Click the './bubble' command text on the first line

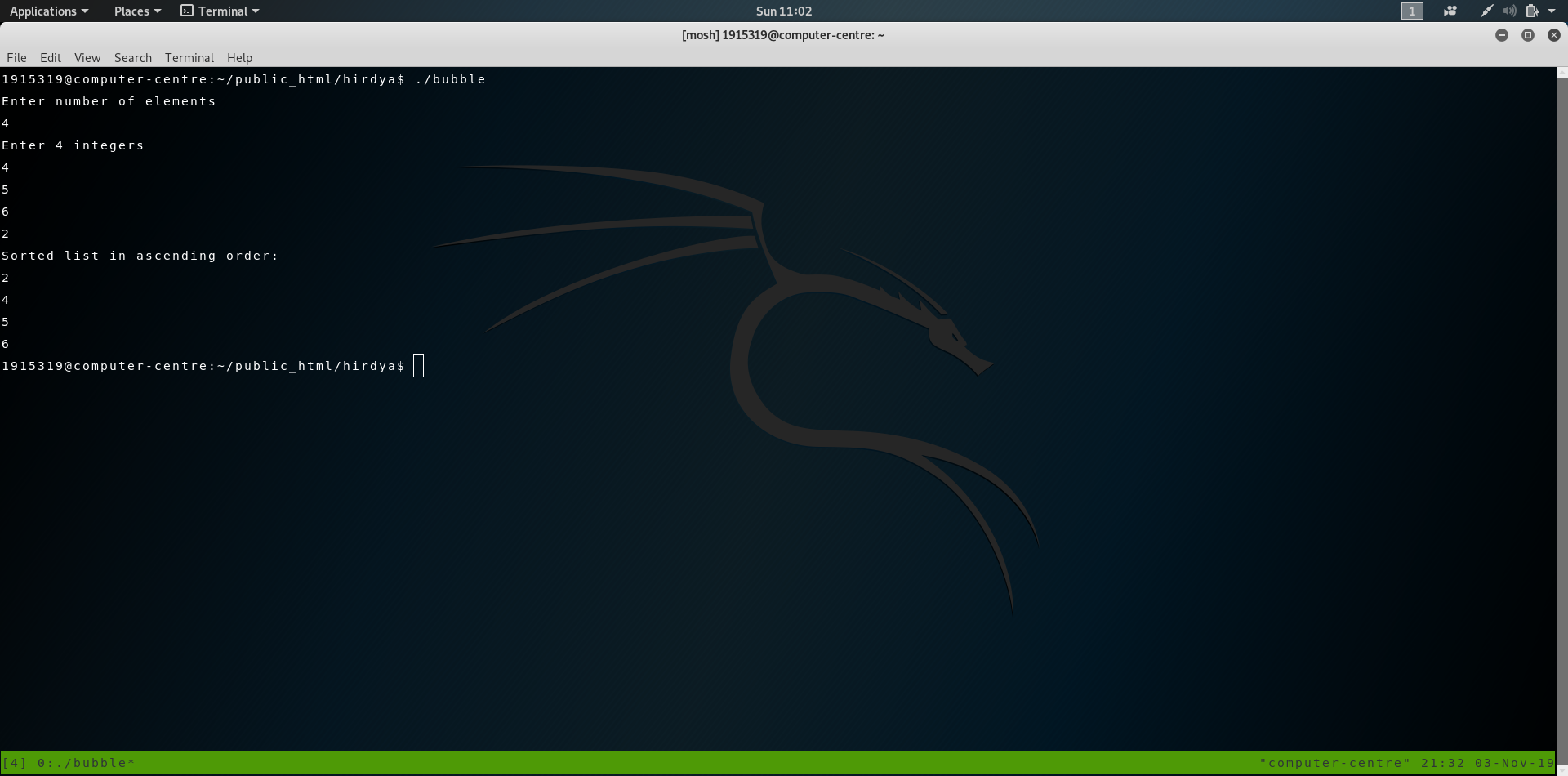[451, 79]
